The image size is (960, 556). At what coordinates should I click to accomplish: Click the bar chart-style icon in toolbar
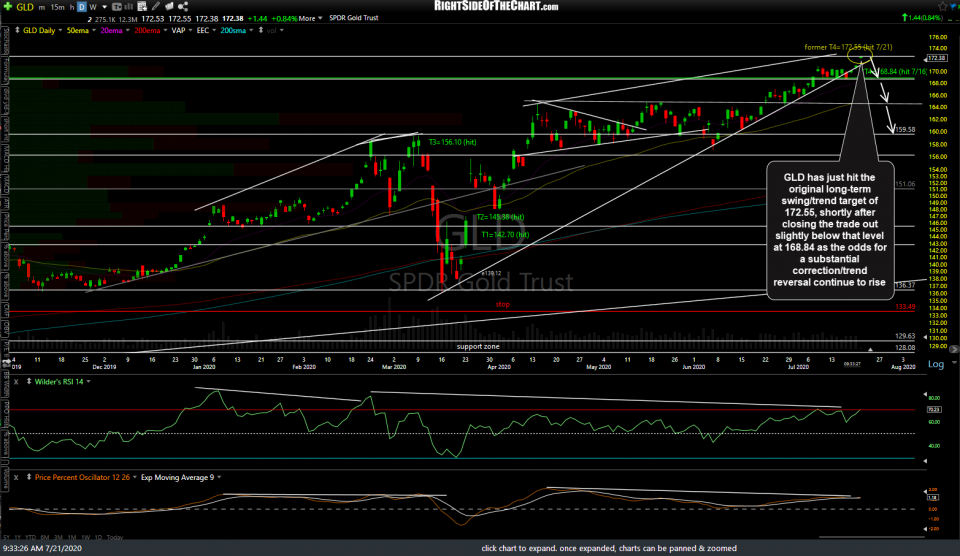[x=129, y=7]
